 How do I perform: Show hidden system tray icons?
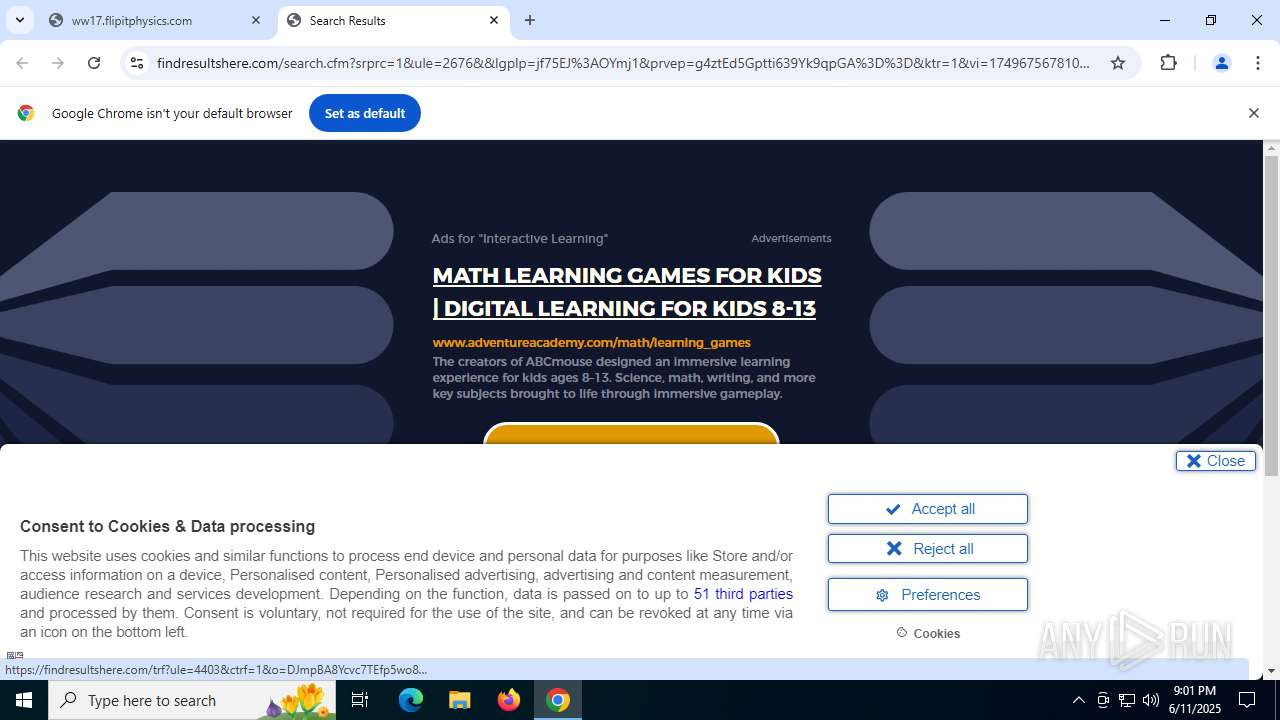[1078, 700]
